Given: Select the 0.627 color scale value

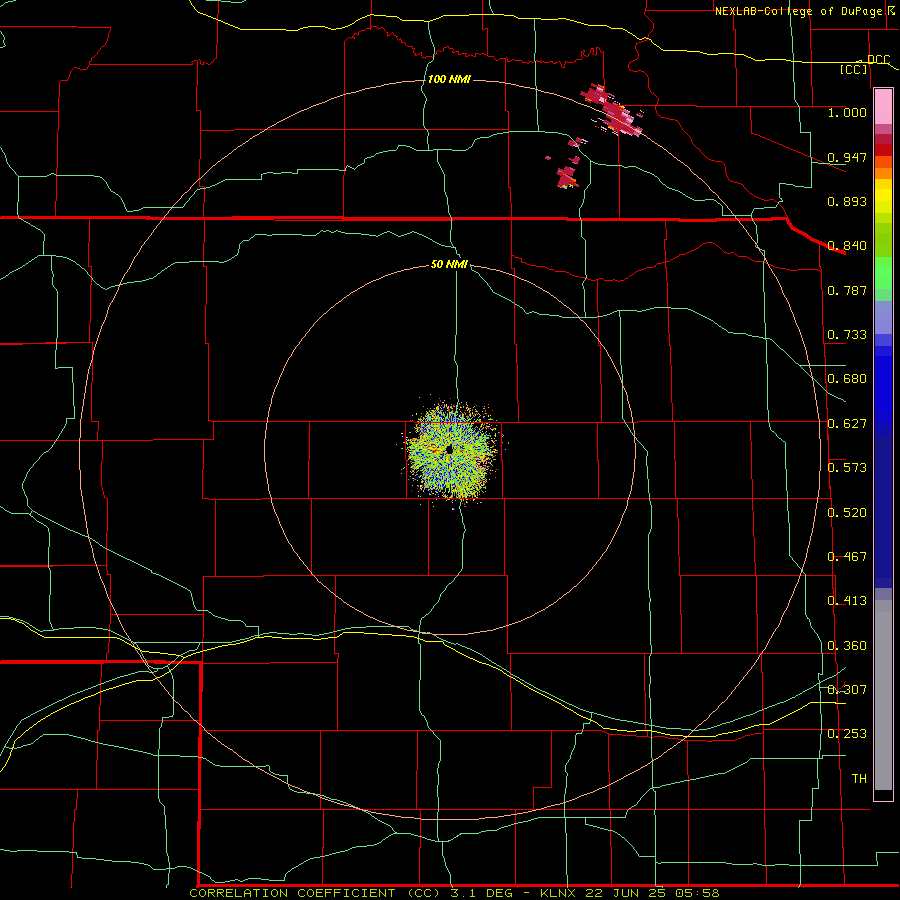Looking at the screenshot, I should point(847,424).
